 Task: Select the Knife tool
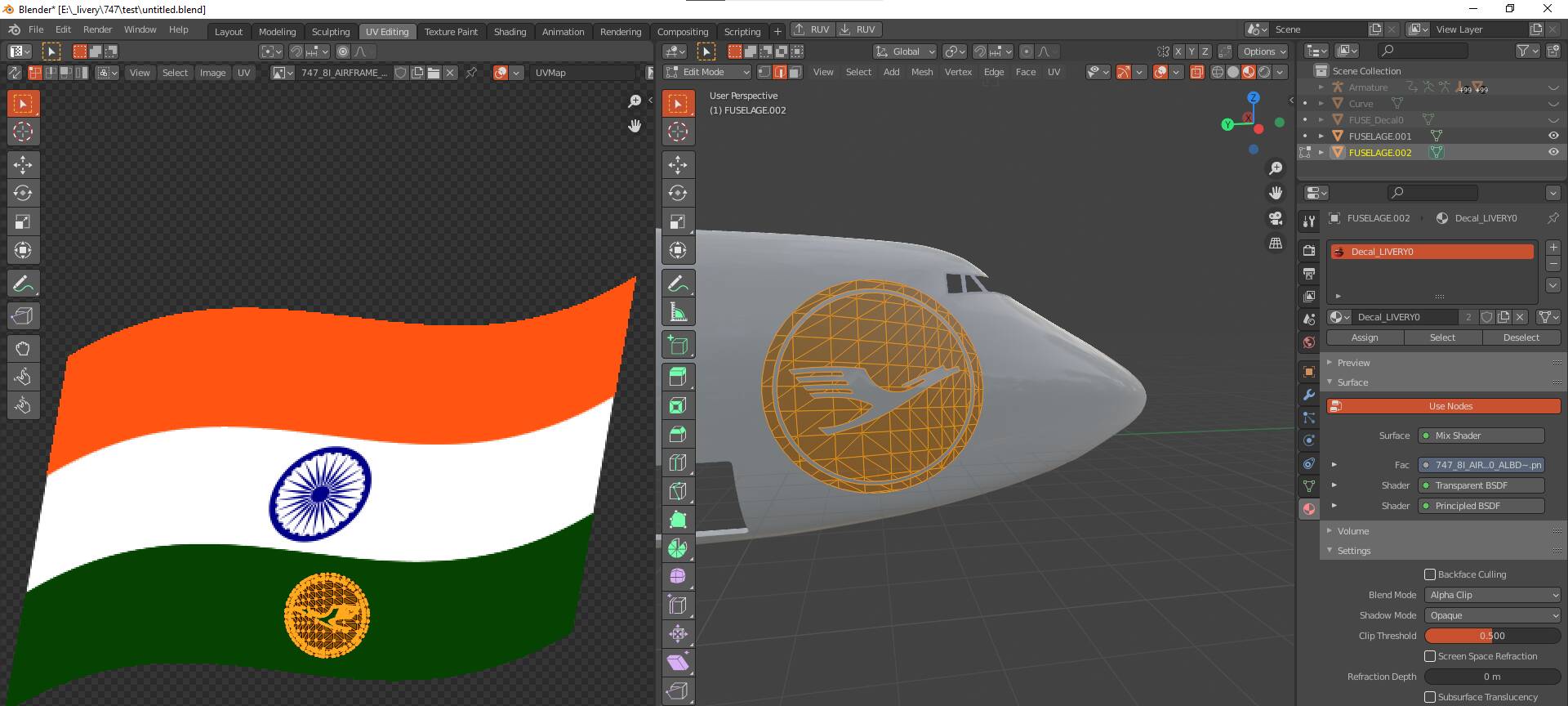678,491
